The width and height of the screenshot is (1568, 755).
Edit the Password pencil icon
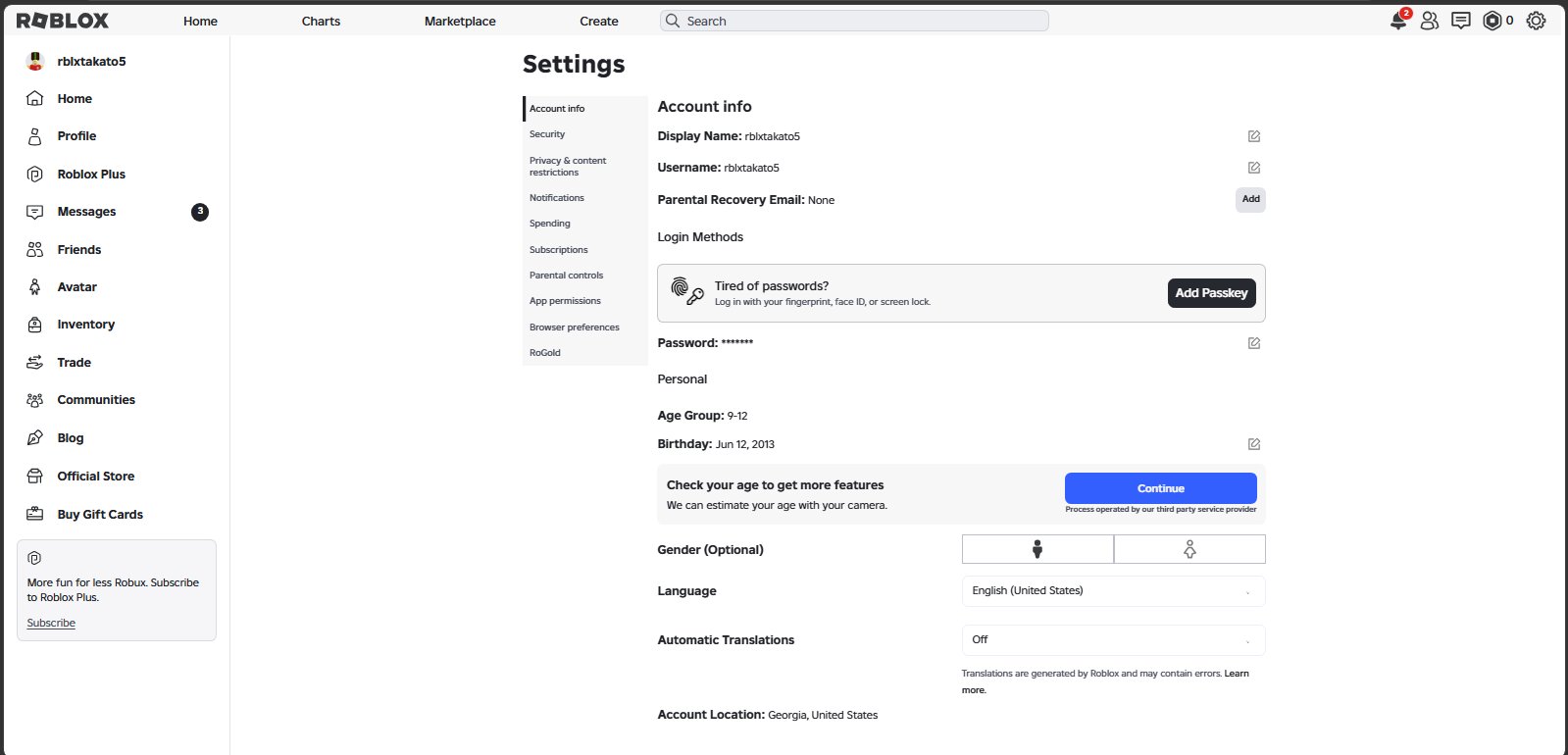(1254, 343)
